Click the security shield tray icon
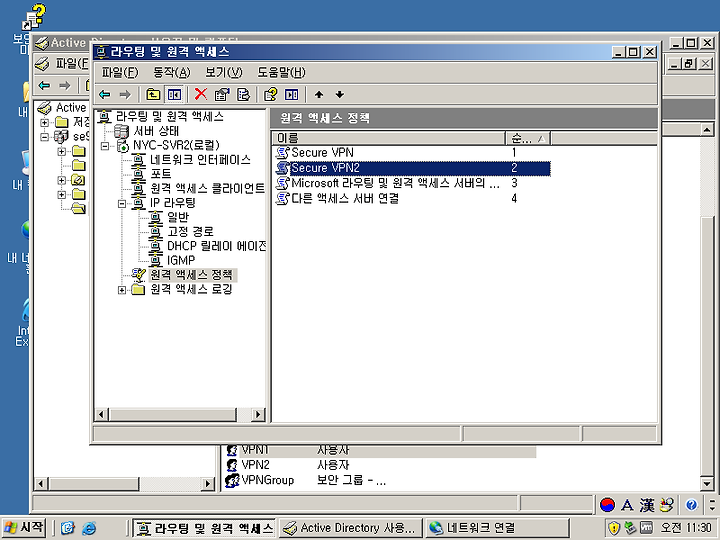Viewport: 720px width, 540px height. (613, 528)
